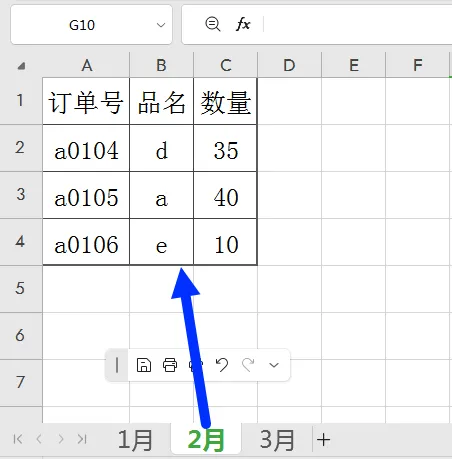The image size is (452, 459).
Task: Click the zoom magnifier icon in formula bar
Action: 213,24
